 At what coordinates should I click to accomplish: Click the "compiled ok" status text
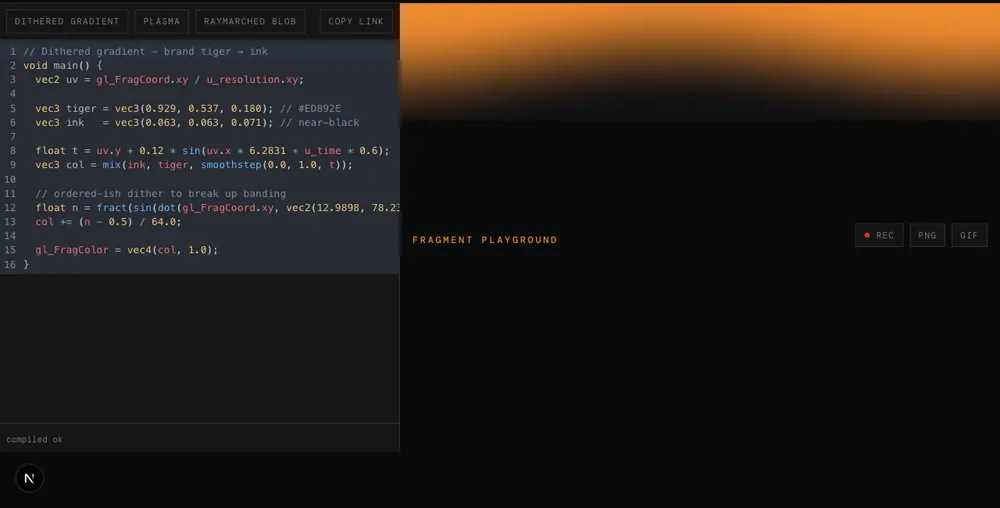click(34, 439)
